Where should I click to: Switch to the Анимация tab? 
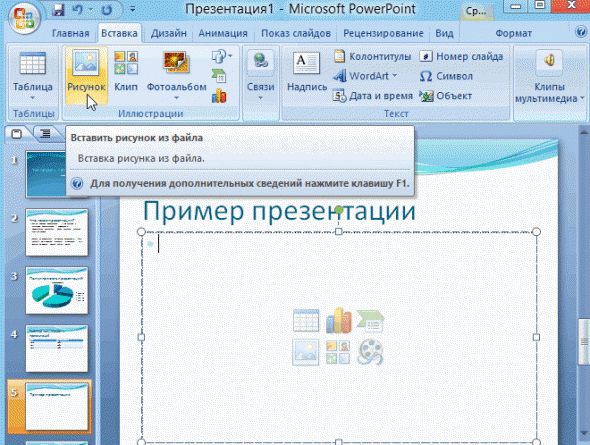click(x=223, y=33)
